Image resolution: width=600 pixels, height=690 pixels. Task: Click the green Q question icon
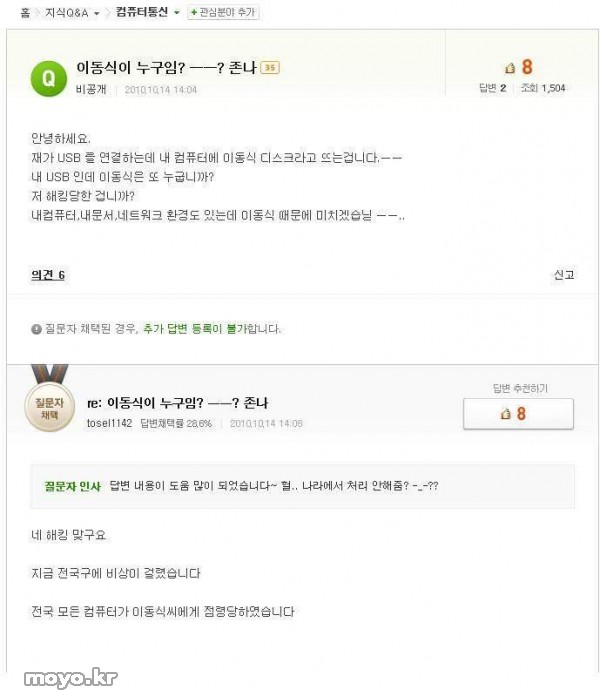coord(48,79)
